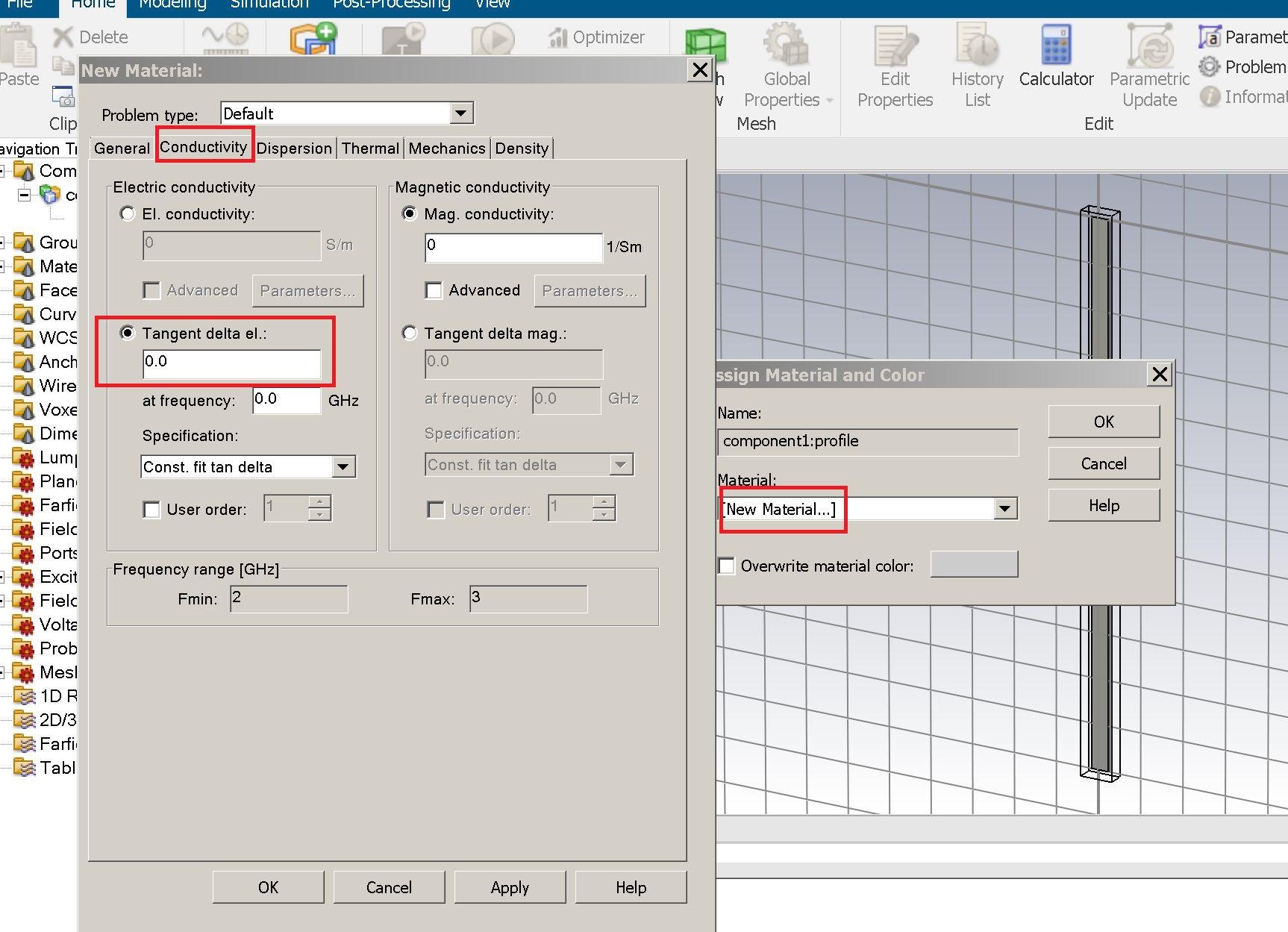
Task: Switch to the Dispersion tab
Action: pos(294,148)
